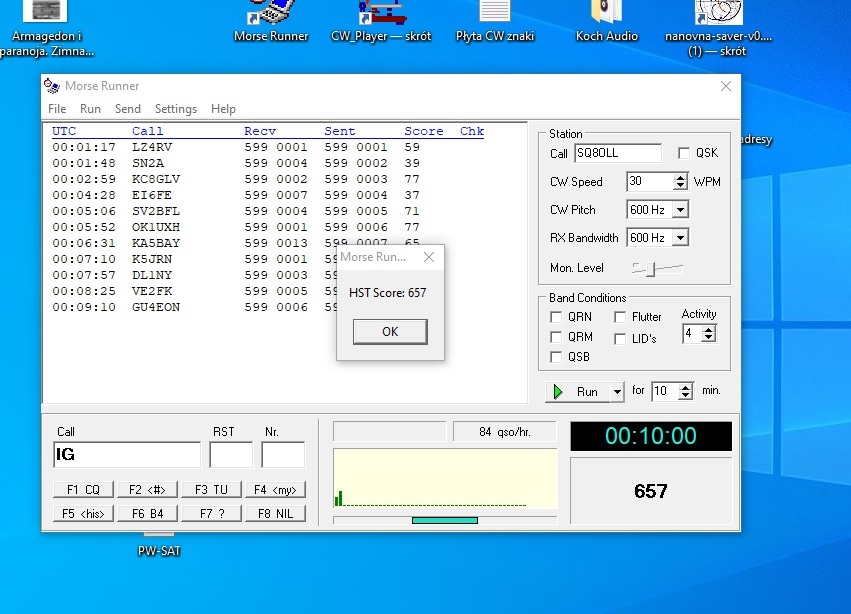Open the Koch Audio desktop folder
Screen dimensions: 851x614
(x=606, y=22)
